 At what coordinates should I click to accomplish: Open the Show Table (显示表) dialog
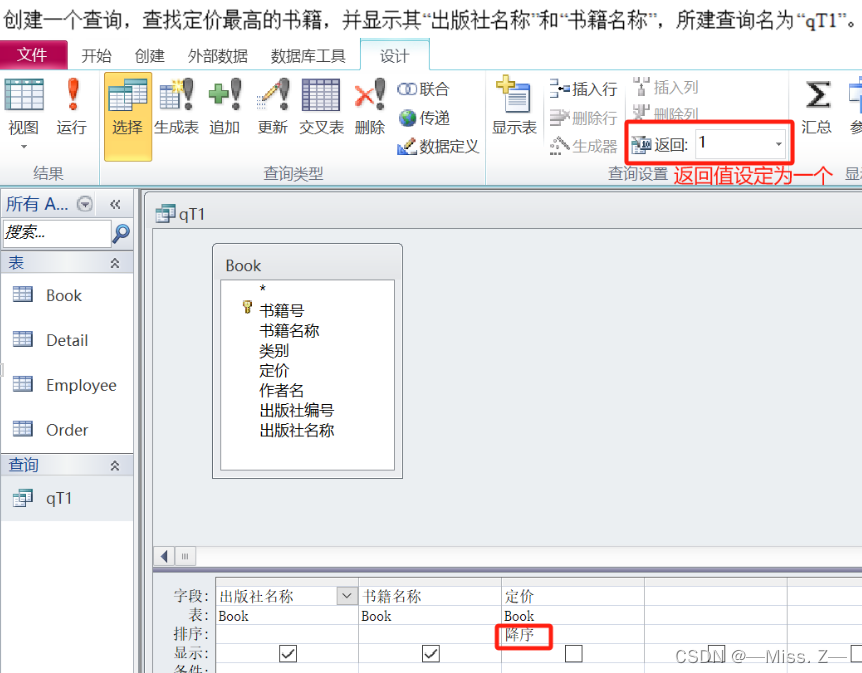(x=513, y=107)
